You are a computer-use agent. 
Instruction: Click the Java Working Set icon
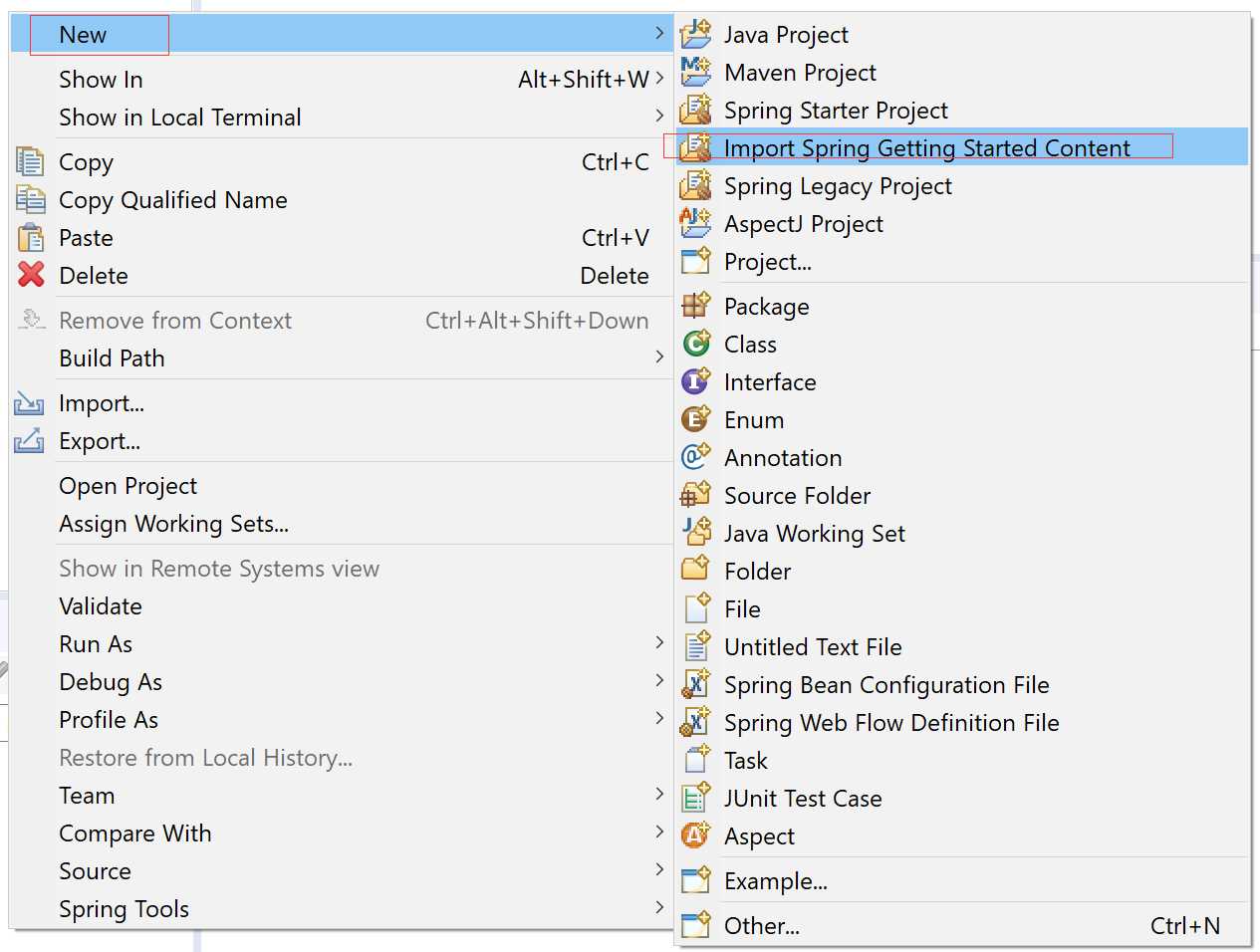coord(695,533)
